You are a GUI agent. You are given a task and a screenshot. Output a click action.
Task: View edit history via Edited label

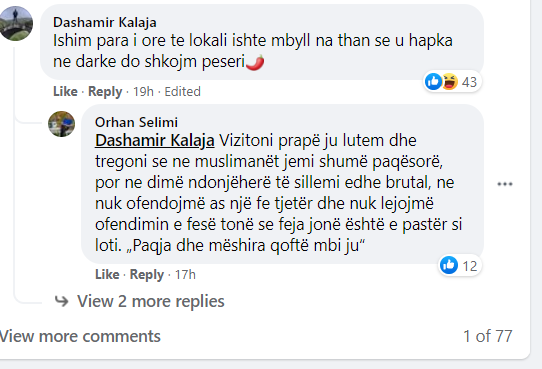[x=182, y=92]
